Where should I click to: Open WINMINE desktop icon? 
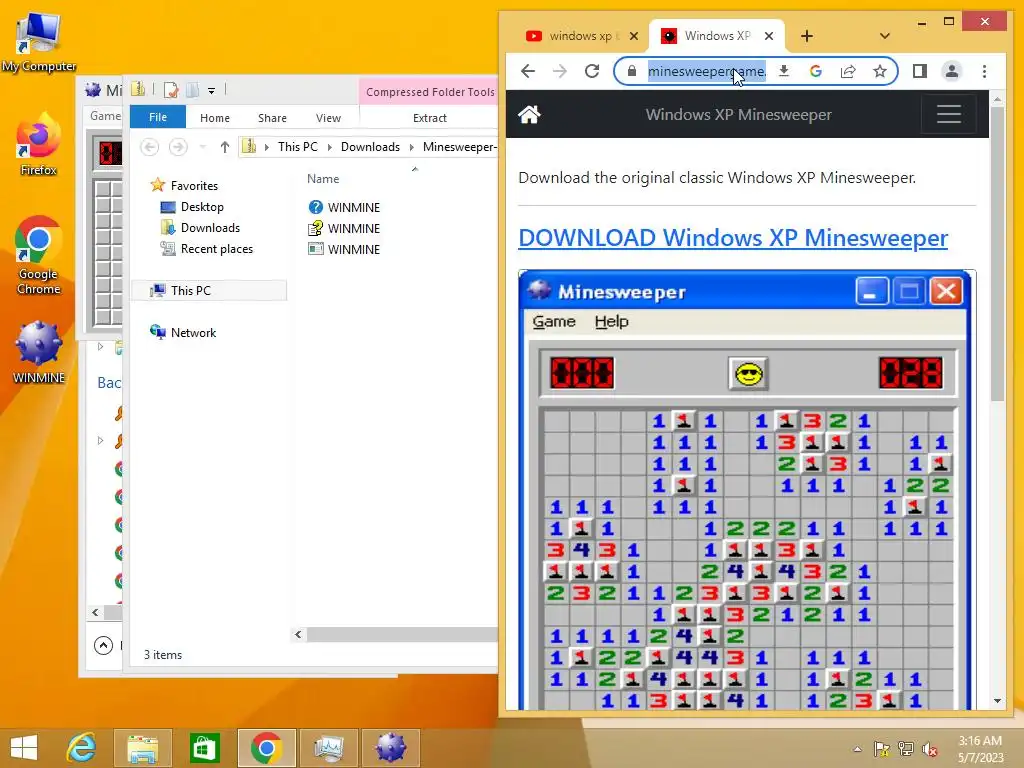[x=38, y=352]
